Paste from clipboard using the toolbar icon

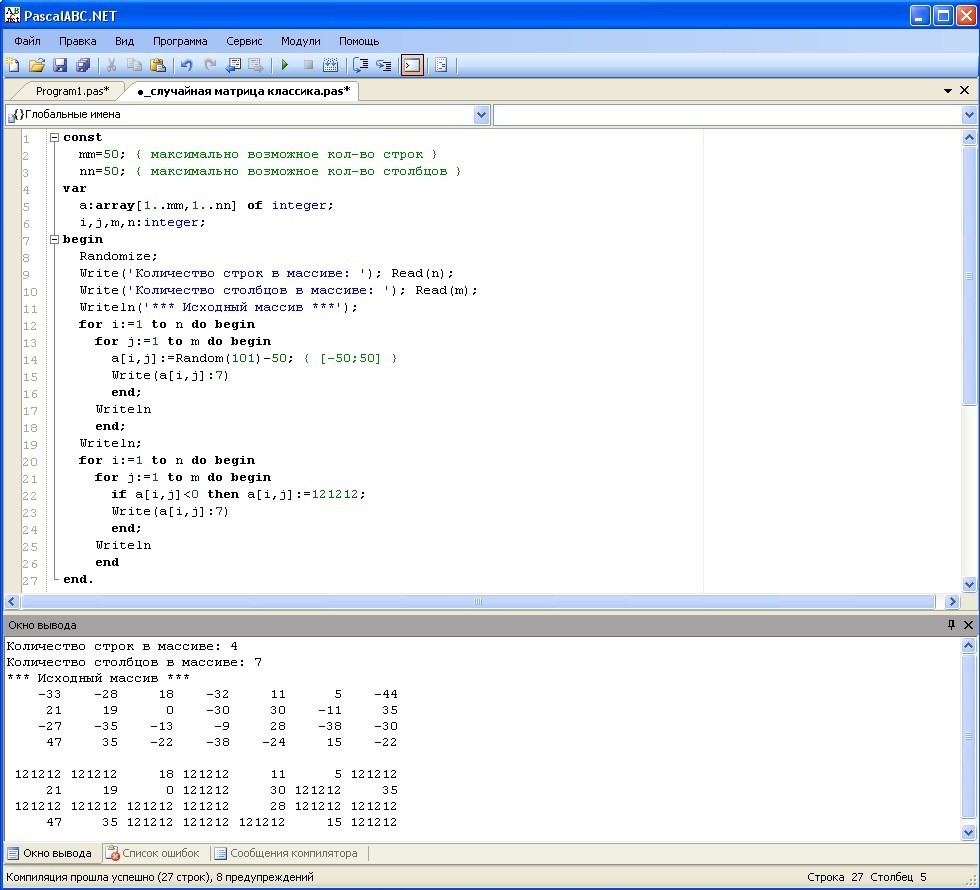point(157,65)
